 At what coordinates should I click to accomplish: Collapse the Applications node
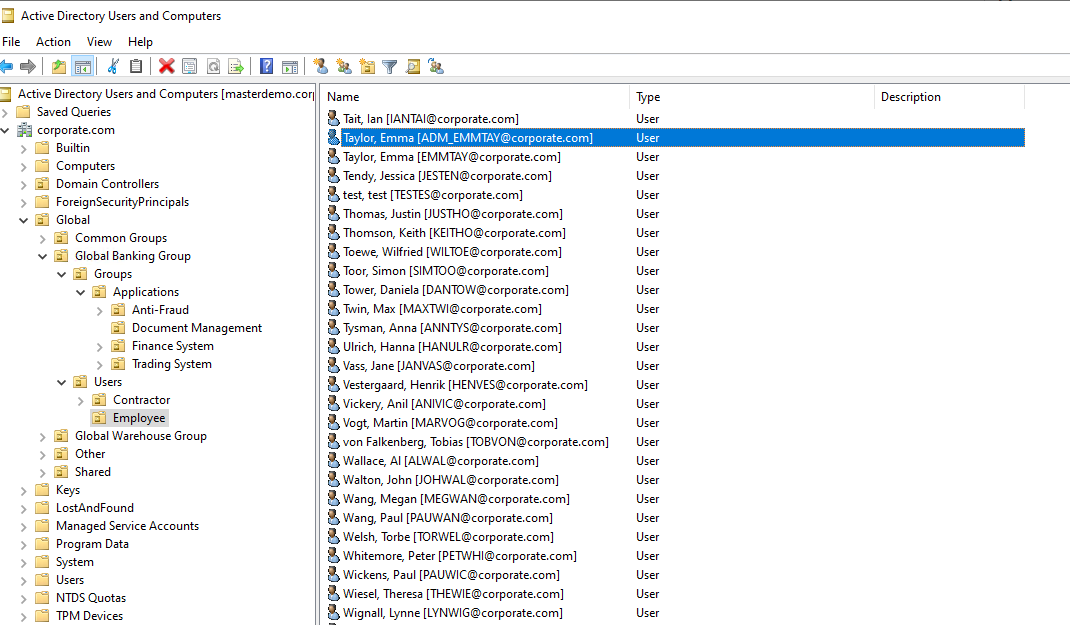81,293
